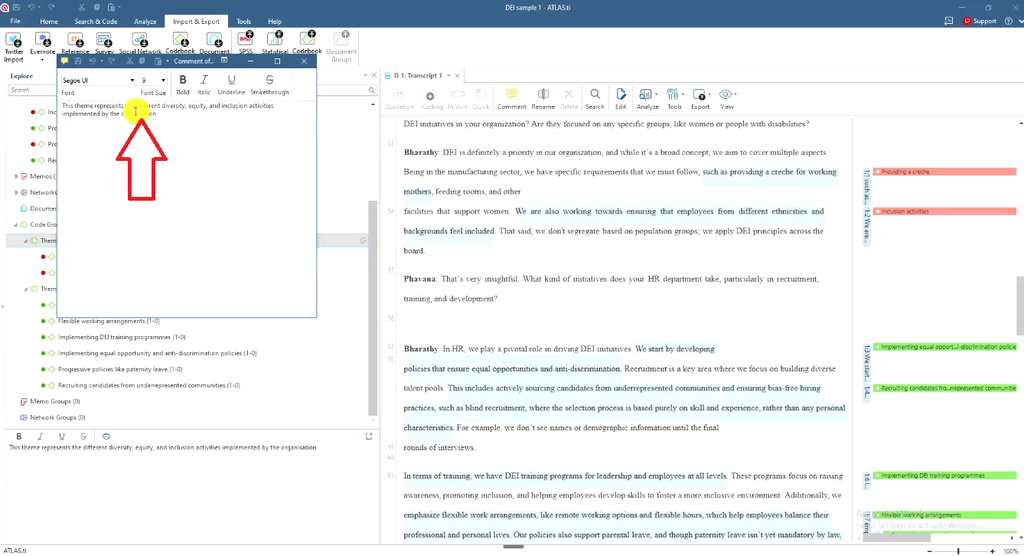Click the zoom out minus button
This screenshot has width=1024, height=556.
pos(930,551)
